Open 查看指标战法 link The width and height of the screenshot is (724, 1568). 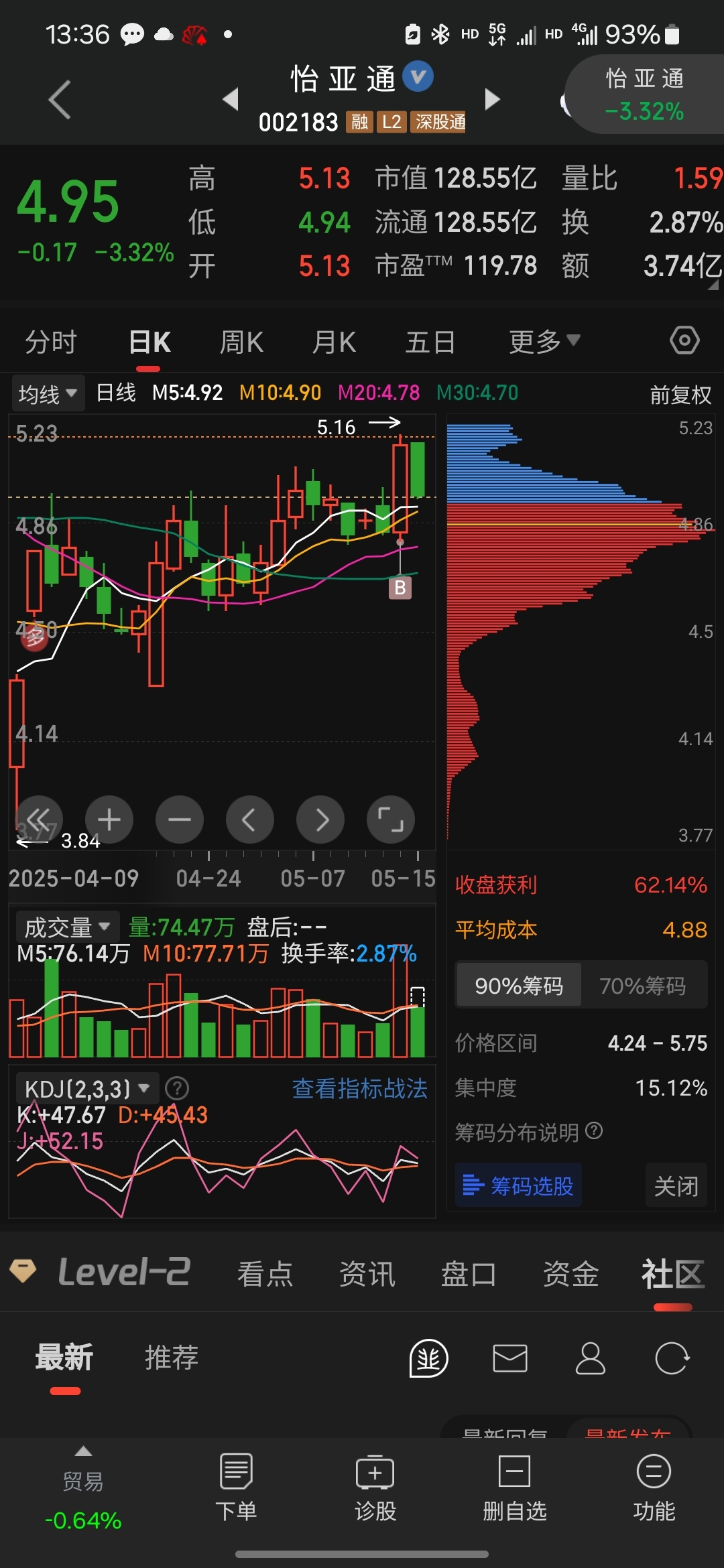point(360,1088)
